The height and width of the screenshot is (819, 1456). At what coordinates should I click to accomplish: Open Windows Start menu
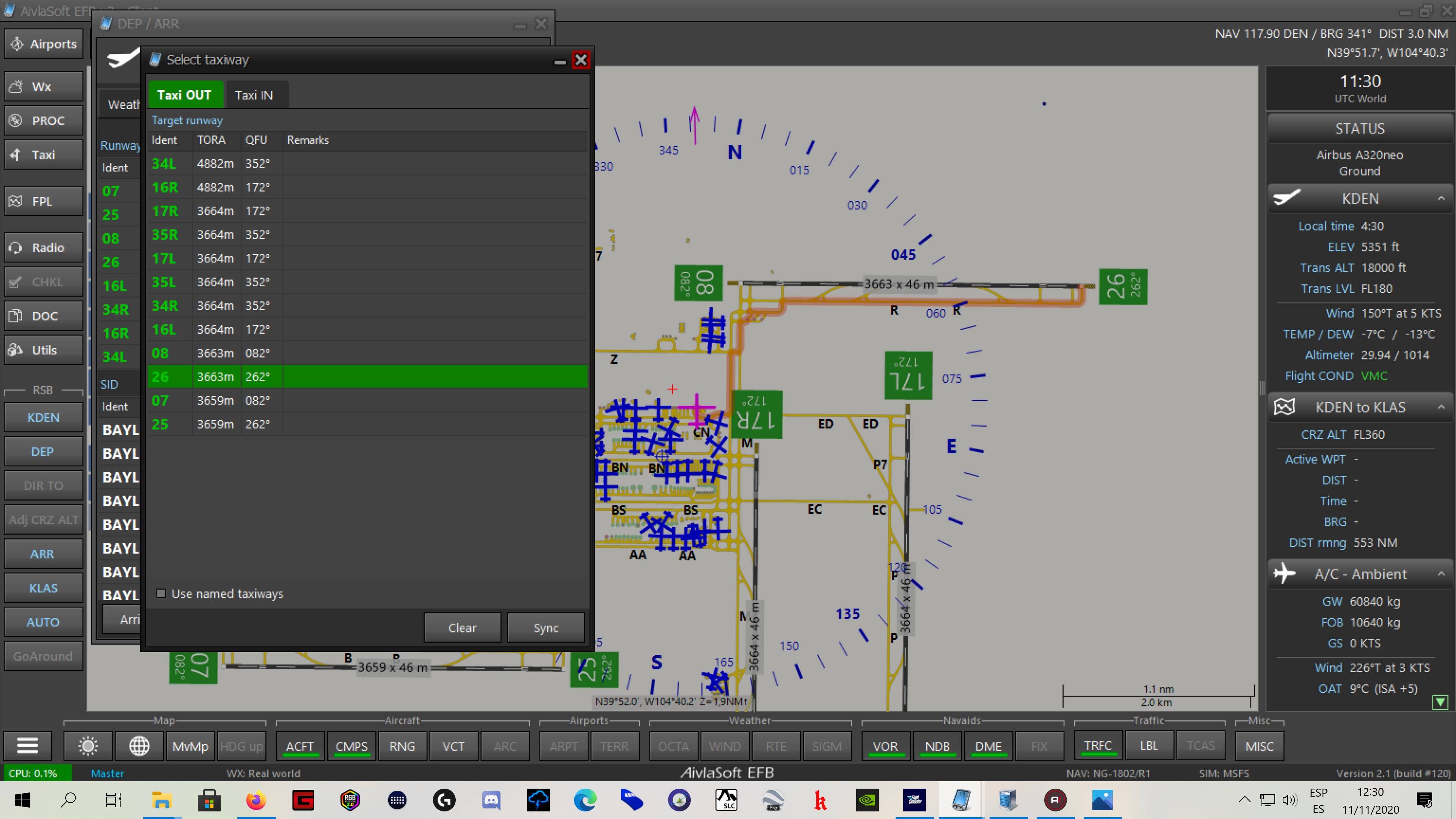click(x=23, y=800)
